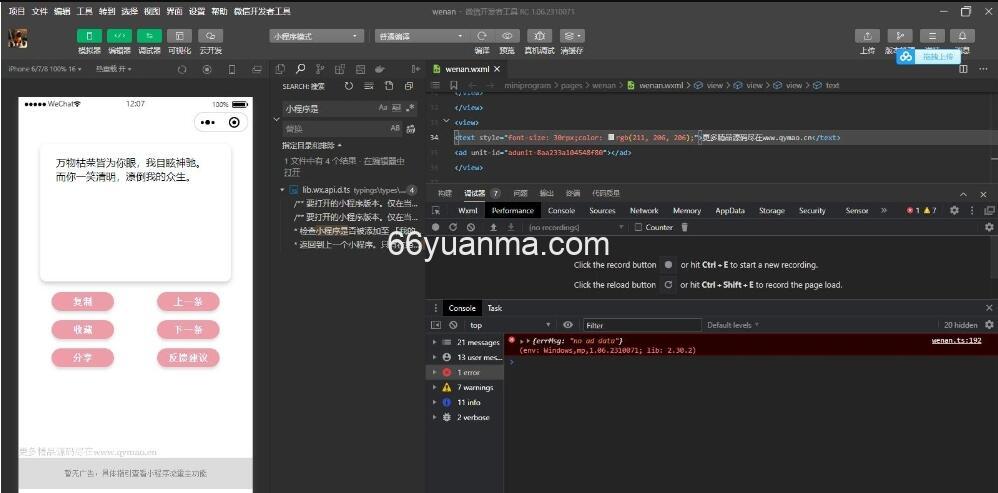
Task: Start 真机调试 real device debugging
Action: (539, 36)
